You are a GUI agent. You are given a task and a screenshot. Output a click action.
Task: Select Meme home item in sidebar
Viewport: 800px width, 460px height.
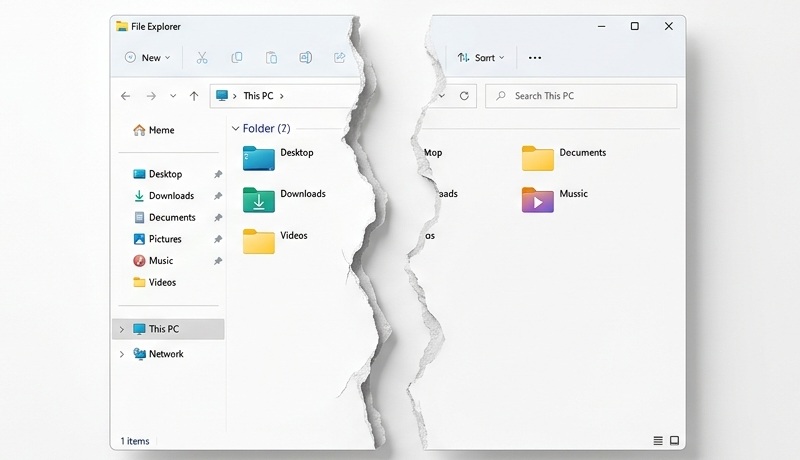154,131
